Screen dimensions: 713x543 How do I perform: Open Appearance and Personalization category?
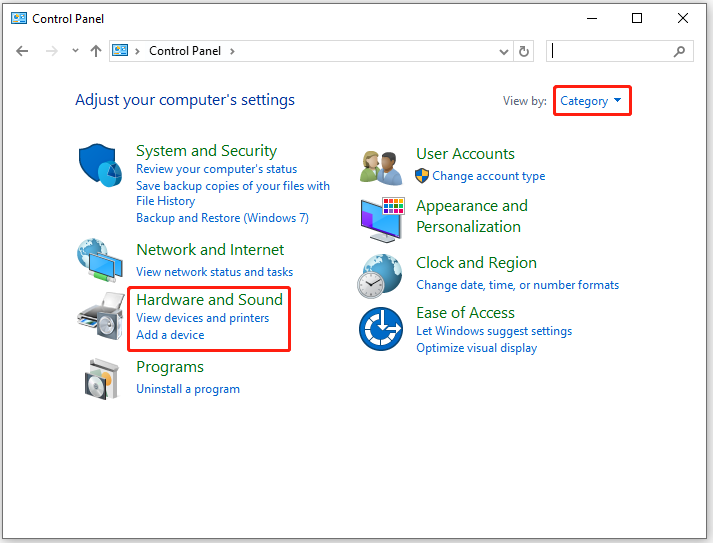tap(472, 216)
